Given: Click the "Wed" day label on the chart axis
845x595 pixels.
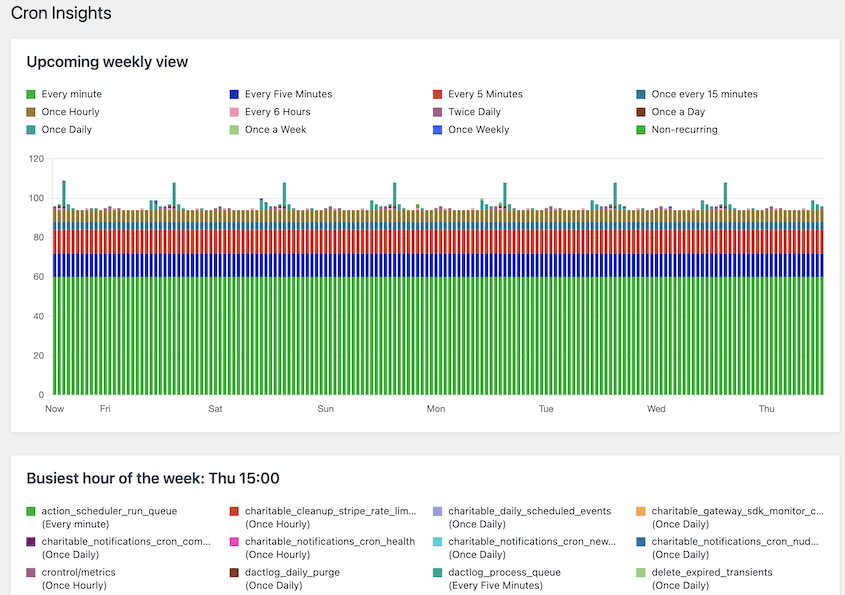Looking at the screenshot, I should tap(656, 409).
